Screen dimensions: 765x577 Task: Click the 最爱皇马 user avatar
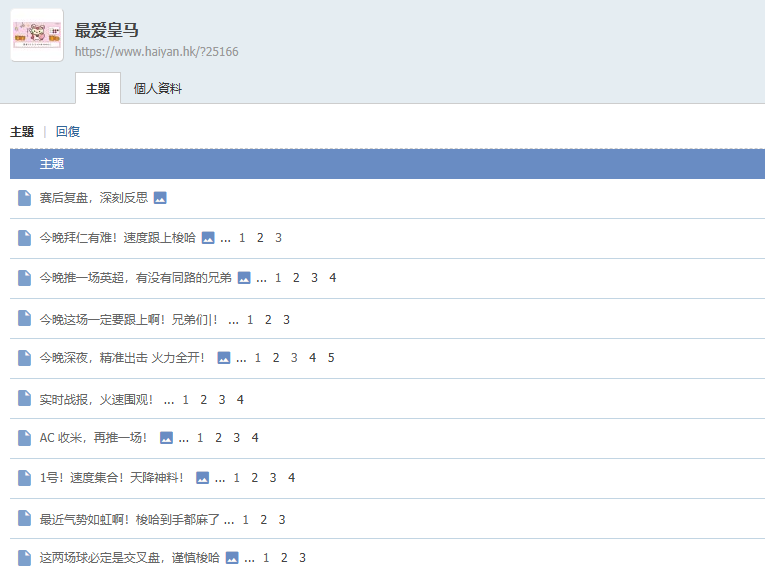click(x=37, y=35)
